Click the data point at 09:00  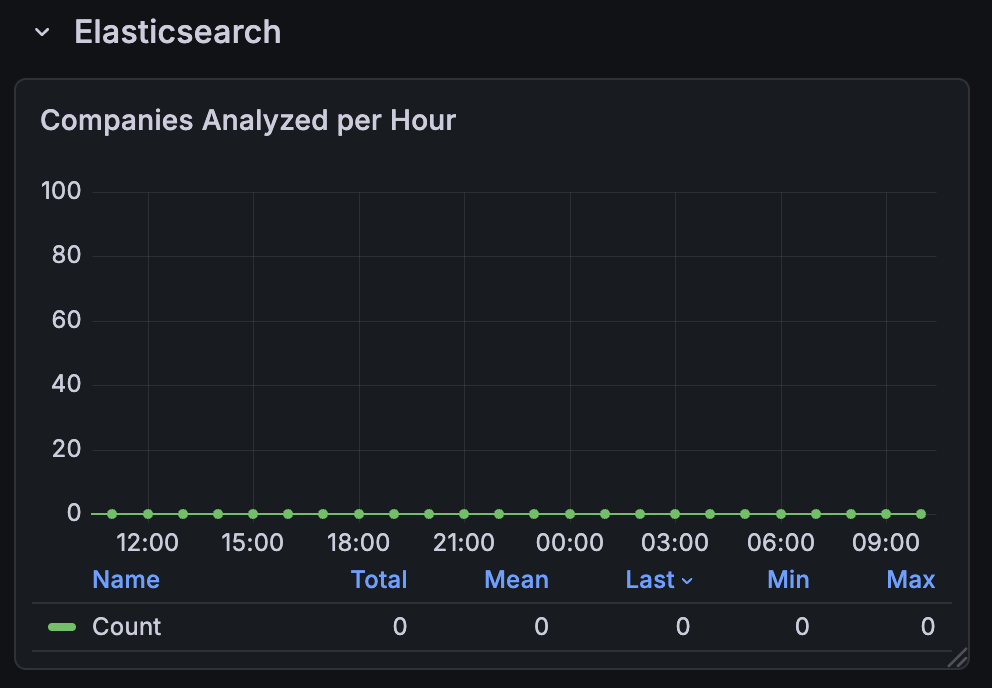point(886,514)
